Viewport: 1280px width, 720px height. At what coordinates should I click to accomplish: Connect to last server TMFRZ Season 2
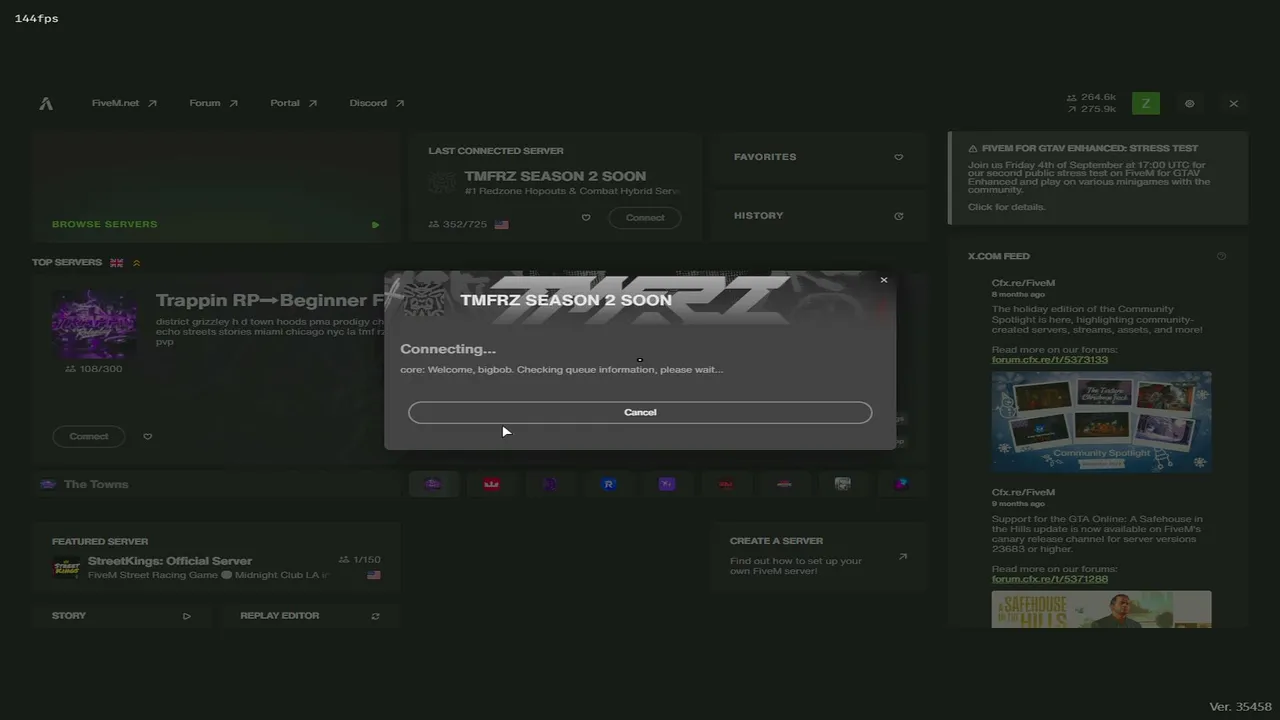pyautogui.click(x=645, y=218)
